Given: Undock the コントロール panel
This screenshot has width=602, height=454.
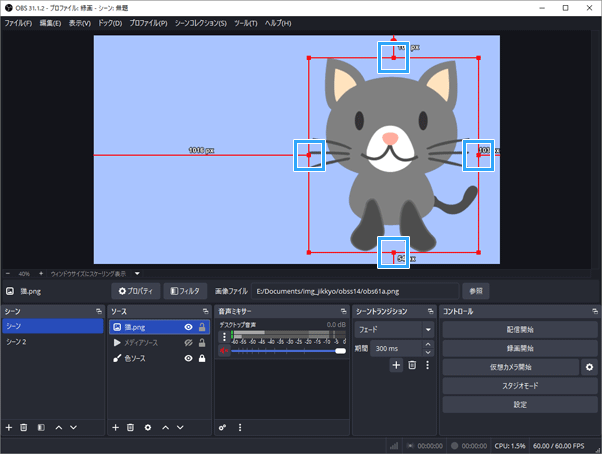Looking at the screenshot, I should click(595, 311).
